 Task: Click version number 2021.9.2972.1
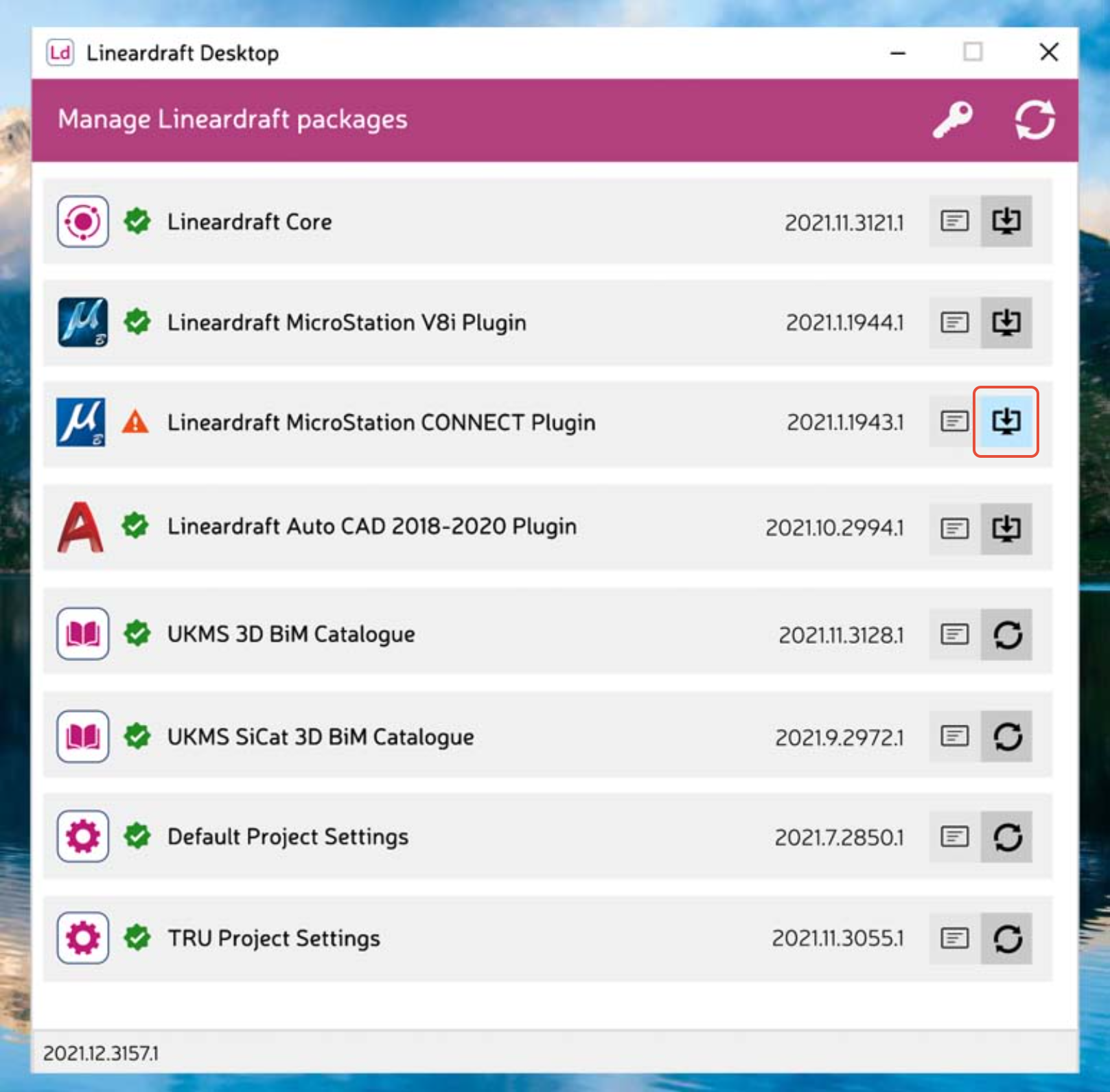(840, 738)
